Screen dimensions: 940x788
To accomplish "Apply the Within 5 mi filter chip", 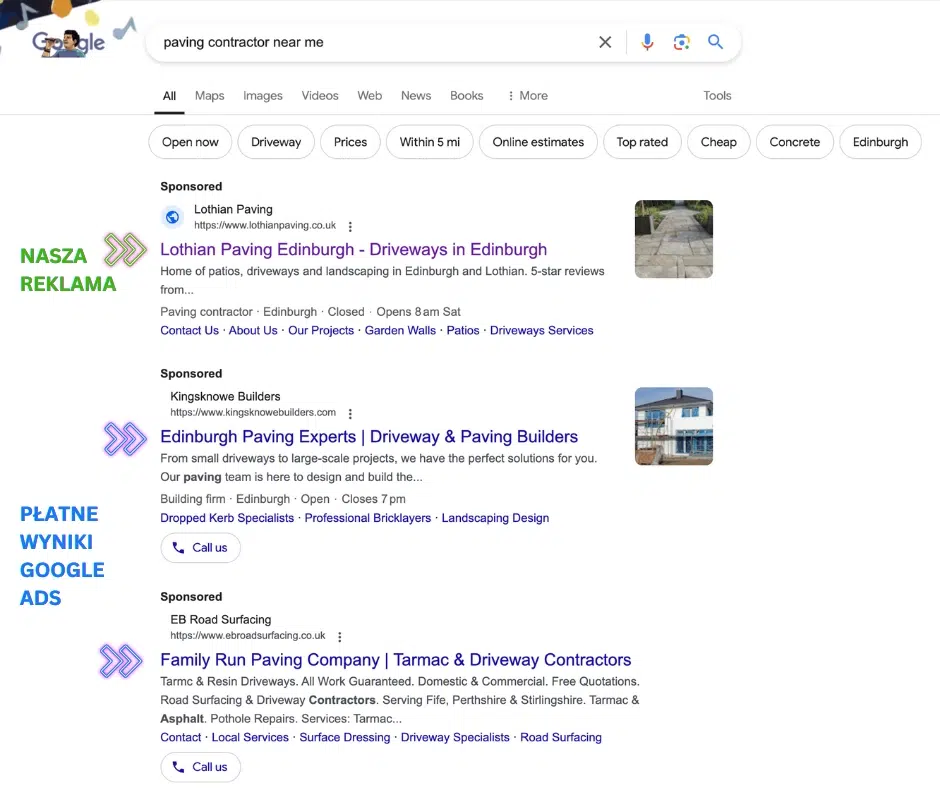I will (x=430, y=142).
